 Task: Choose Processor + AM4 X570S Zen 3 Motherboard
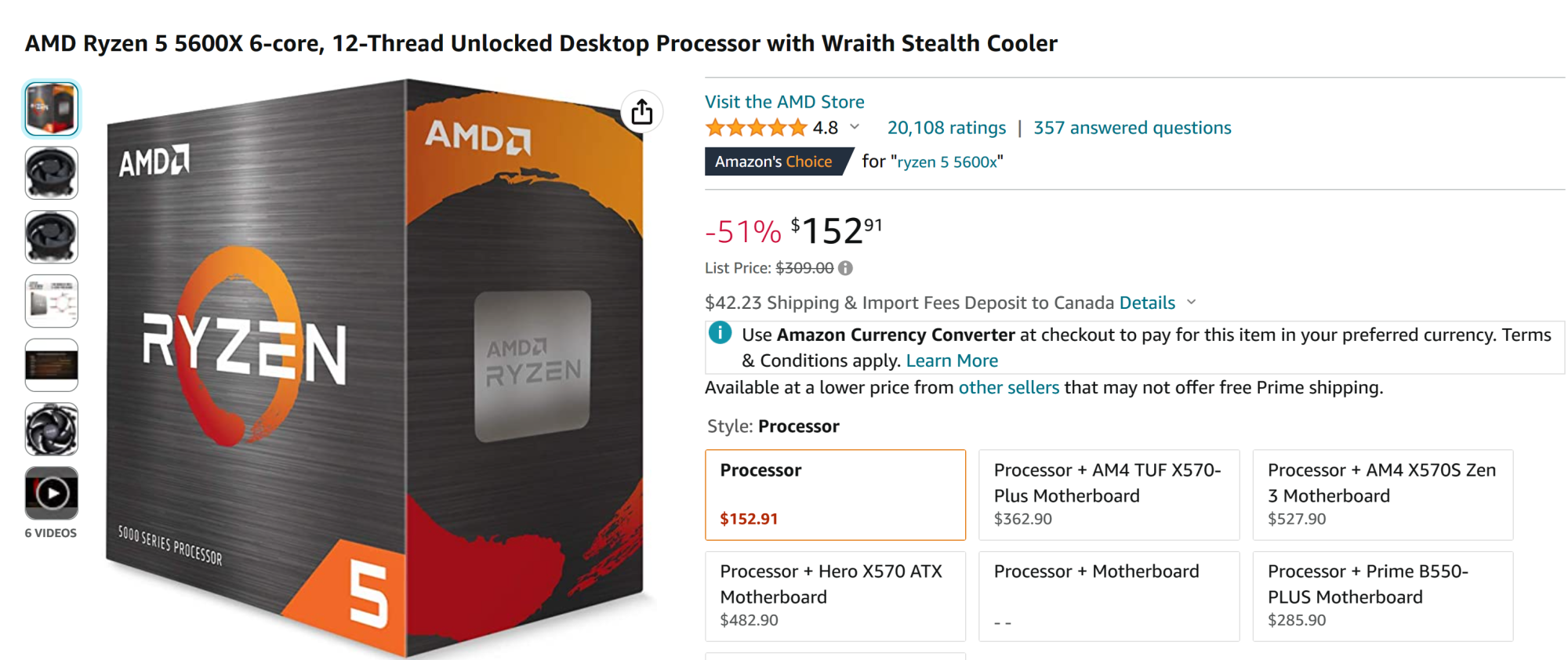click(x=1382, y=495)
